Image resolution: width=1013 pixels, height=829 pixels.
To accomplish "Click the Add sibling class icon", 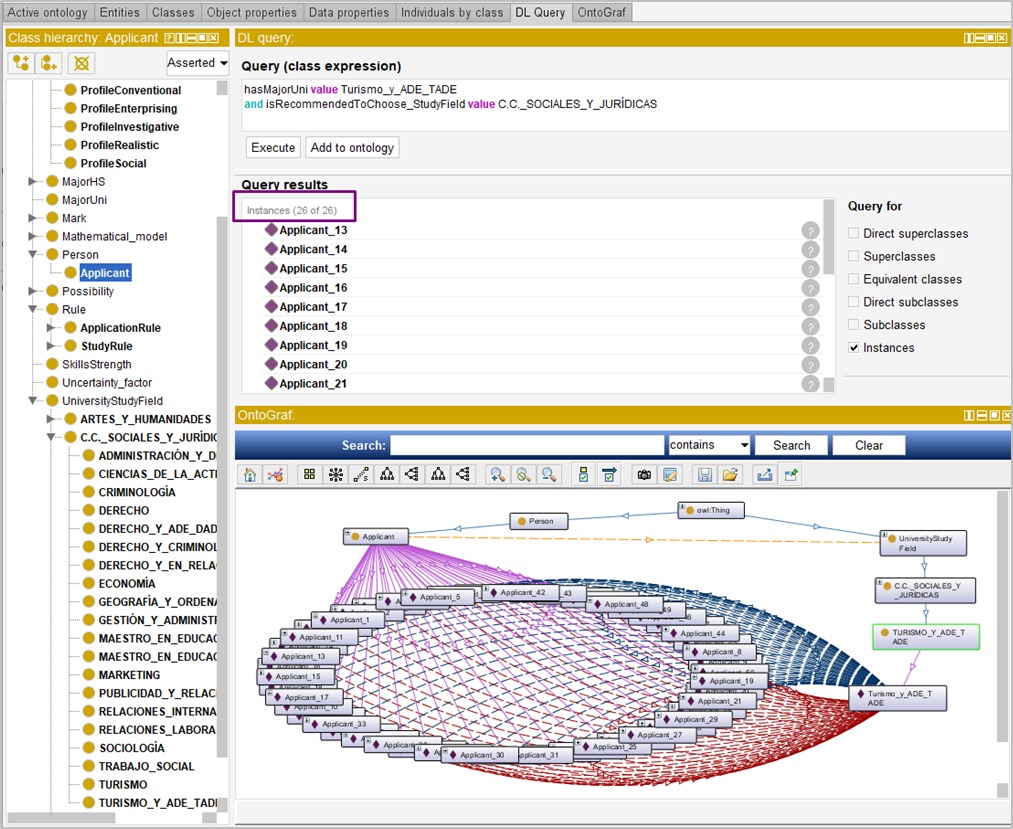I will coord(49,63).
